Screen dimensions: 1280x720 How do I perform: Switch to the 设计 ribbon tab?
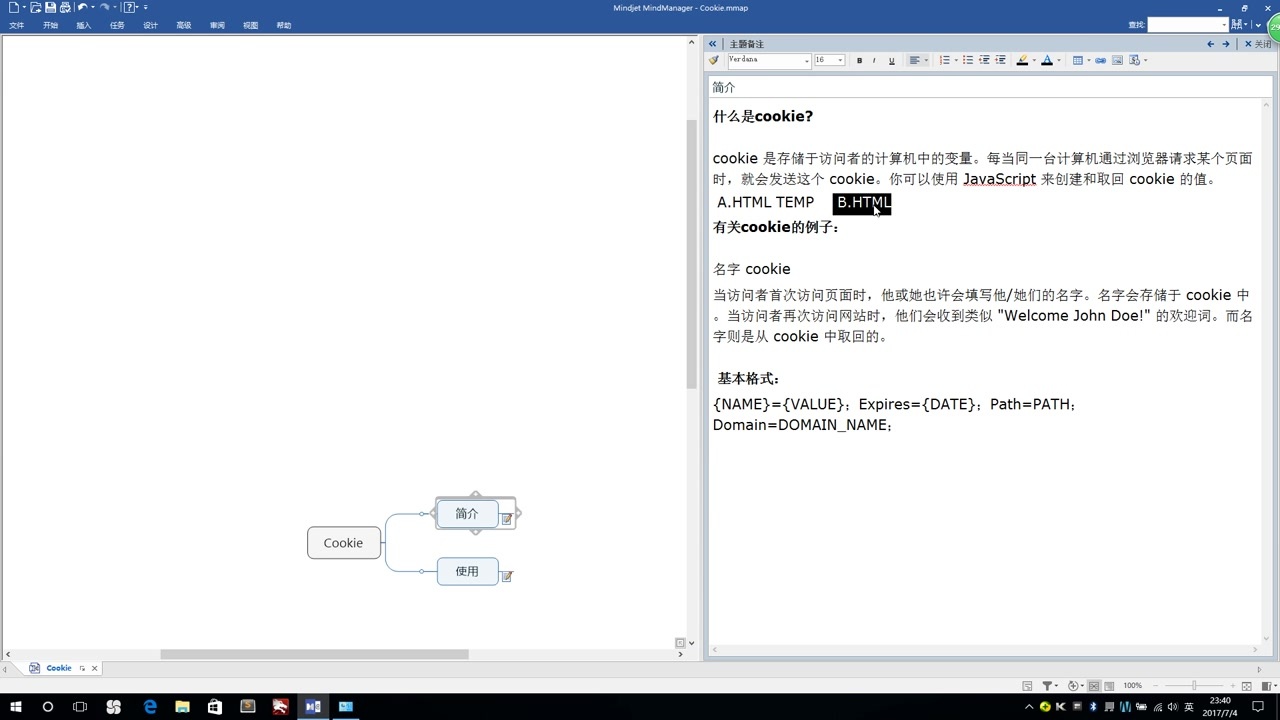[x=150, y=26]
